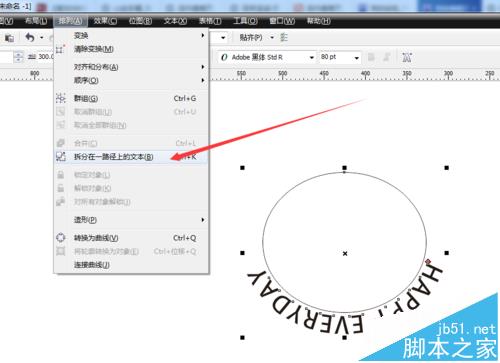Screen dimensions: 500x363
Task: Choose 转换为曲线(V) menu entry
Action: 131,238
